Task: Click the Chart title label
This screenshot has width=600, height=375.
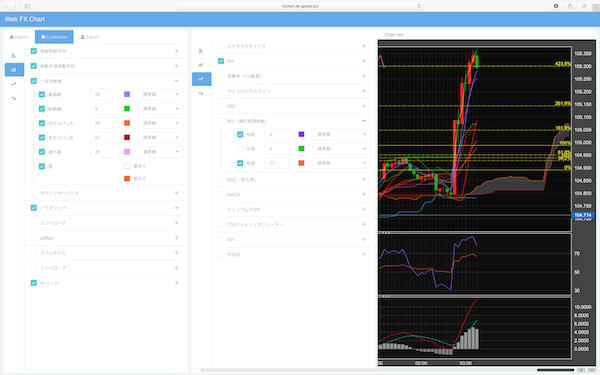Action: 394,34
